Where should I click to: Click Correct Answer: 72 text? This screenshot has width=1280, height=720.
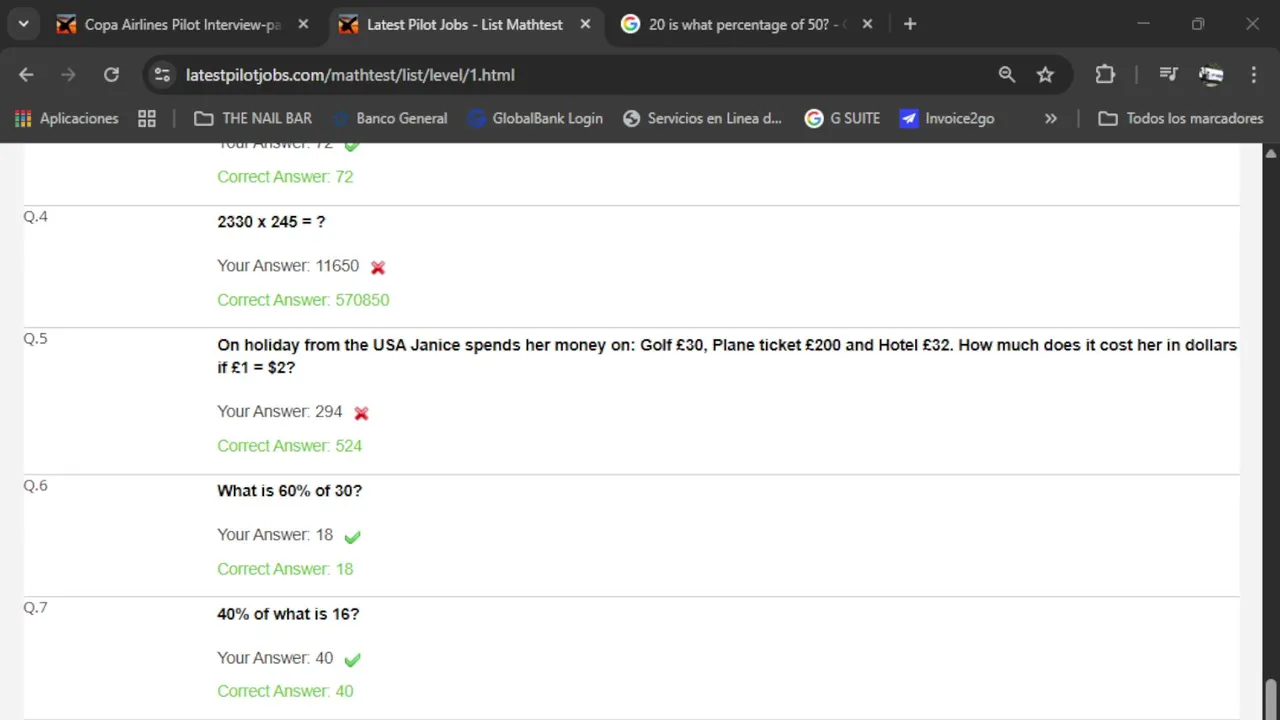click(x=285, y=177)
